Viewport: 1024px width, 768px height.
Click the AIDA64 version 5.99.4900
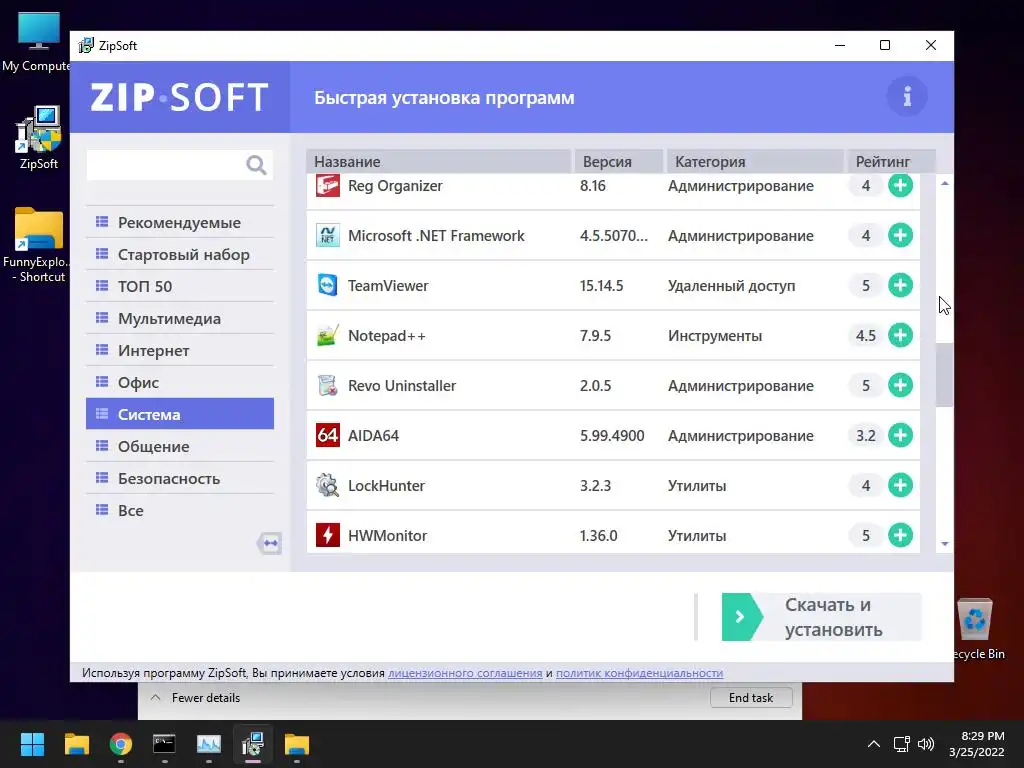tap(612, 436)
